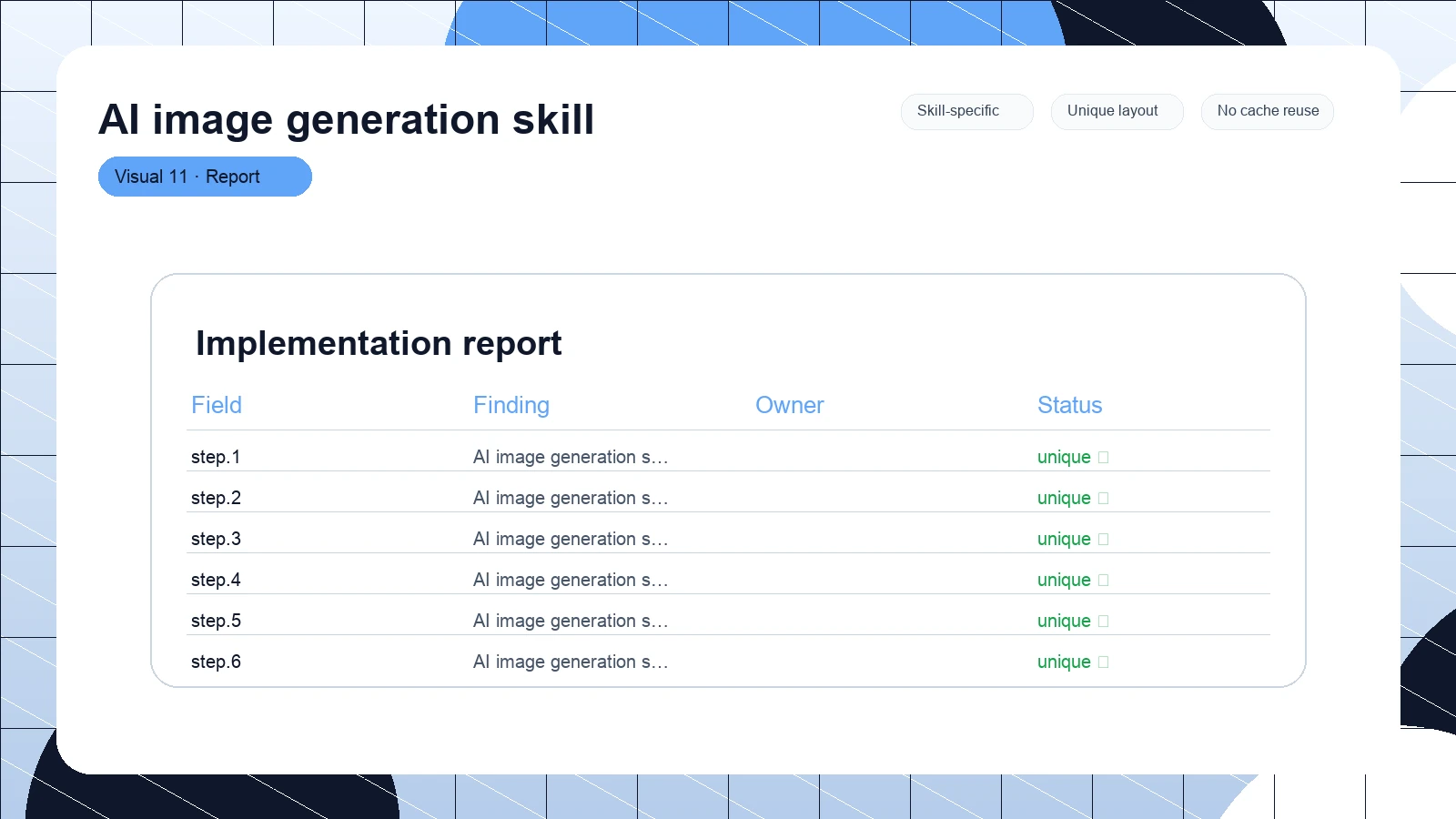Sort by the Finding column header
Screen dimensions: 1456x819
pos(511,405)
